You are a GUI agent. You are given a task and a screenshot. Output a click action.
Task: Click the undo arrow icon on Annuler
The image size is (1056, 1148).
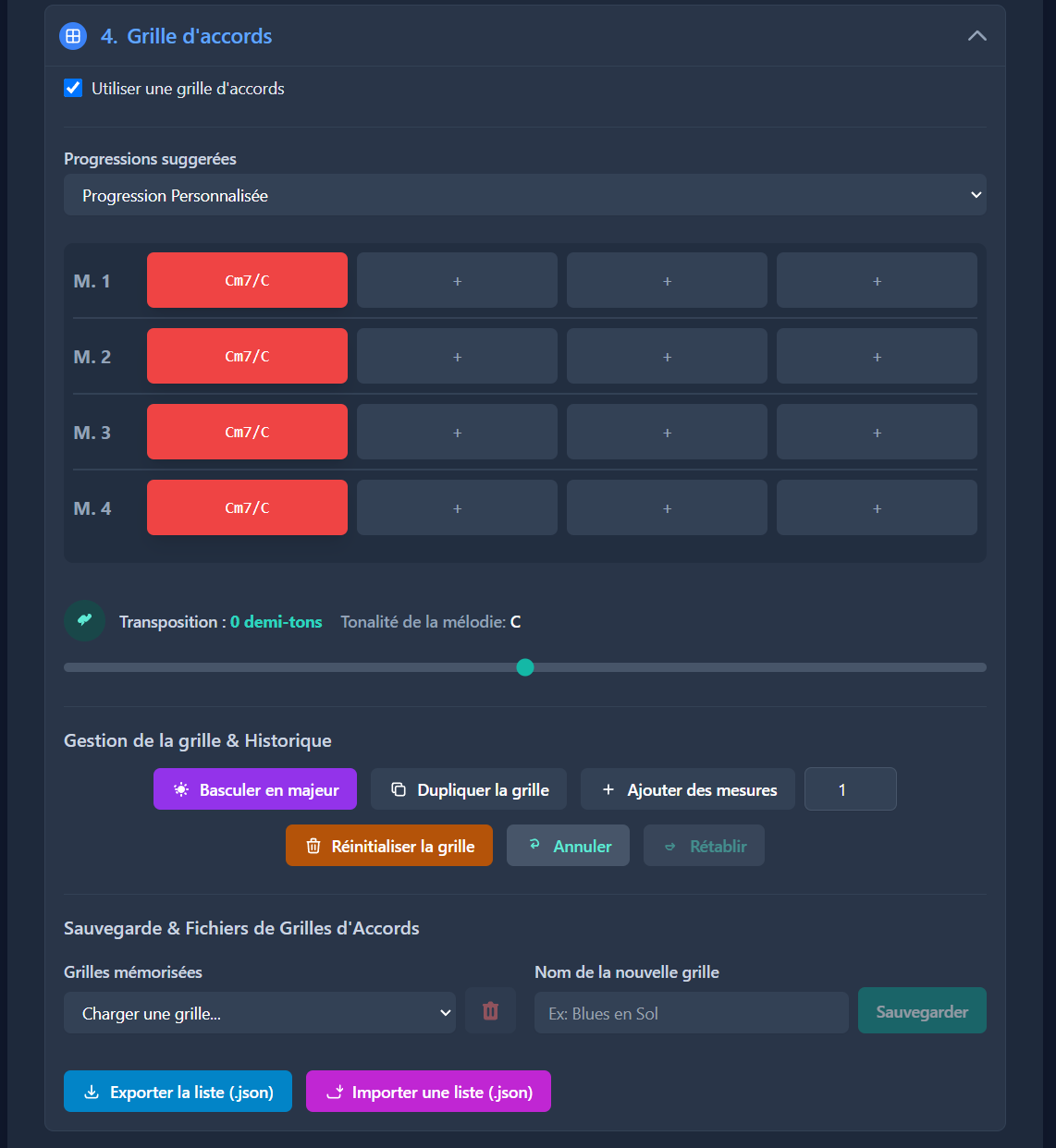(x=534, y=845)
